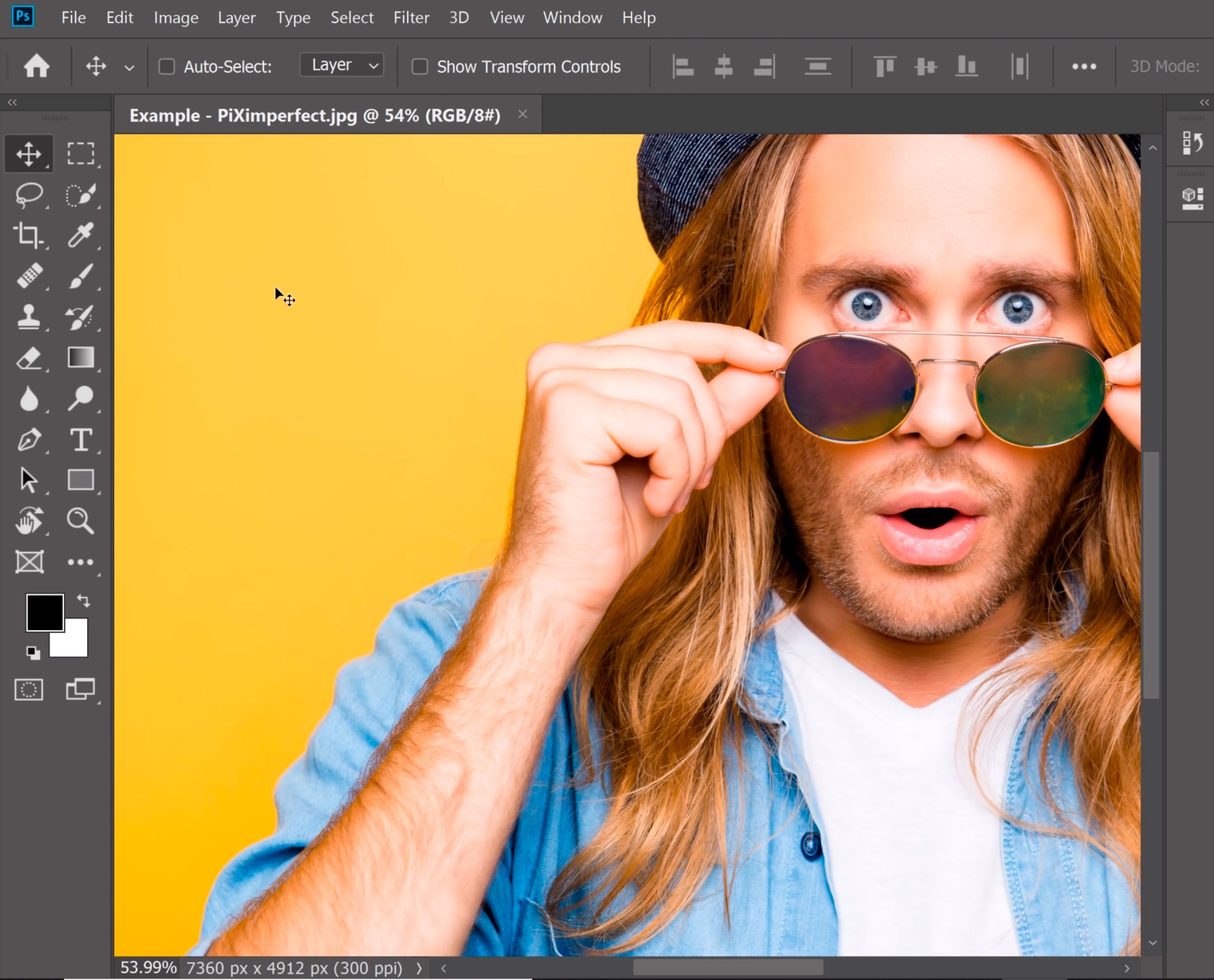Select the Move tool
Screen dimensions: 1214x980
(28, 153)
